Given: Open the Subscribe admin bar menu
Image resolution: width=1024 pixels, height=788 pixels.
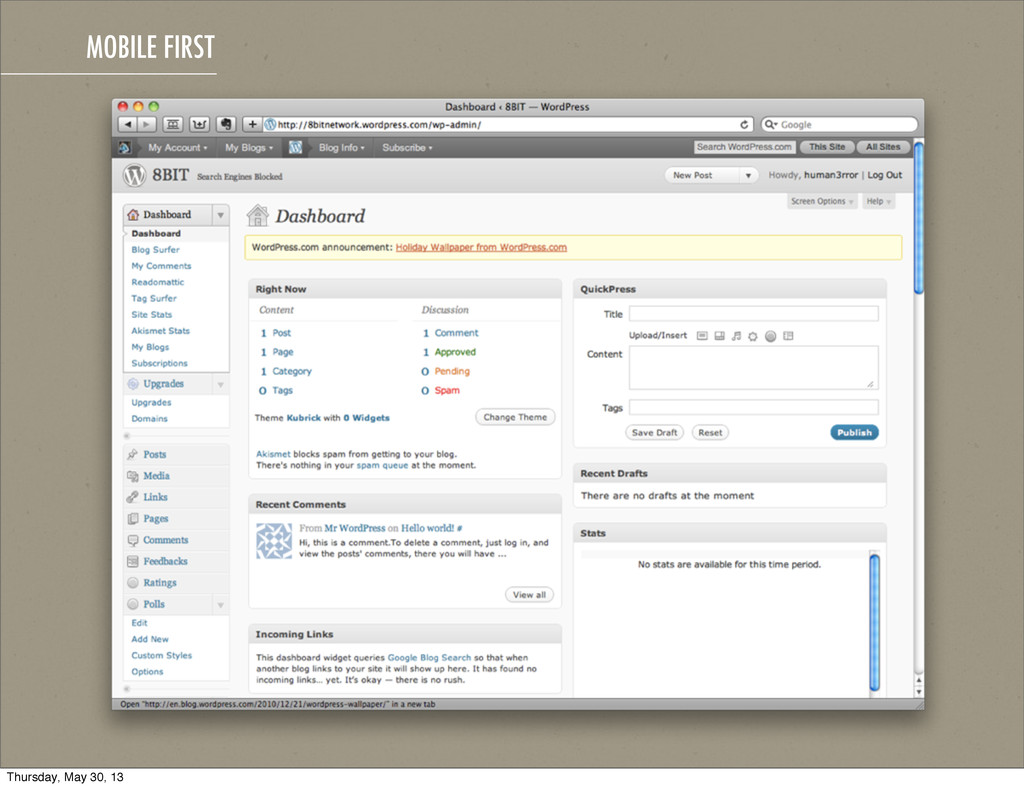Looking at the screenshot, I should (x=408, y=148).
